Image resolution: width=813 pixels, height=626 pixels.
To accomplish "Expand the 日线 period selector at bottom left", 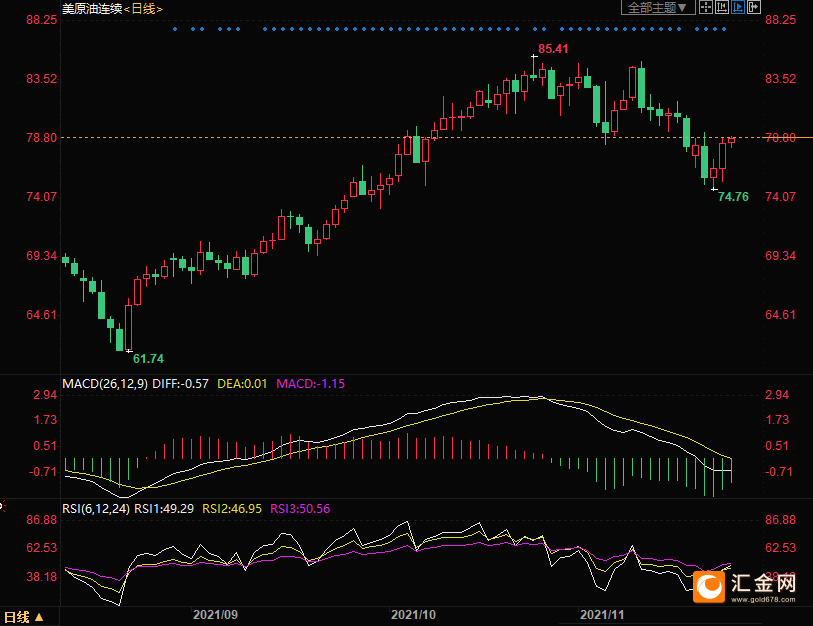I will coord(24,617).
